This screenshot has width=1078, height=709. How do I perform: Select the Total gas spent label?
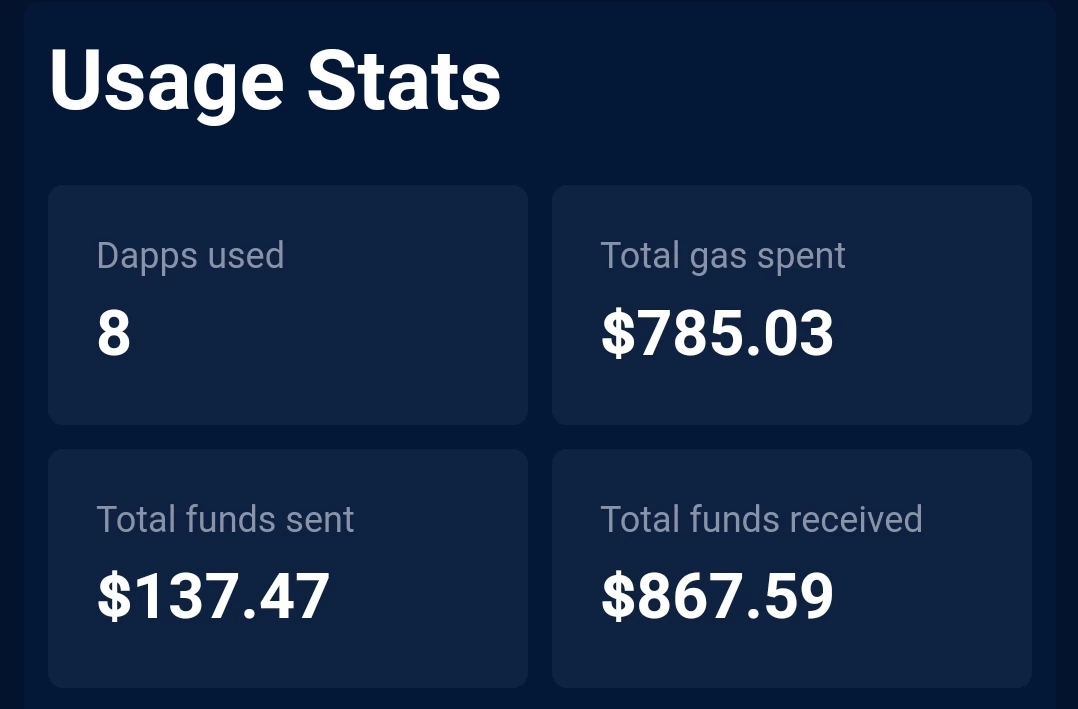(x=723, y=257)
